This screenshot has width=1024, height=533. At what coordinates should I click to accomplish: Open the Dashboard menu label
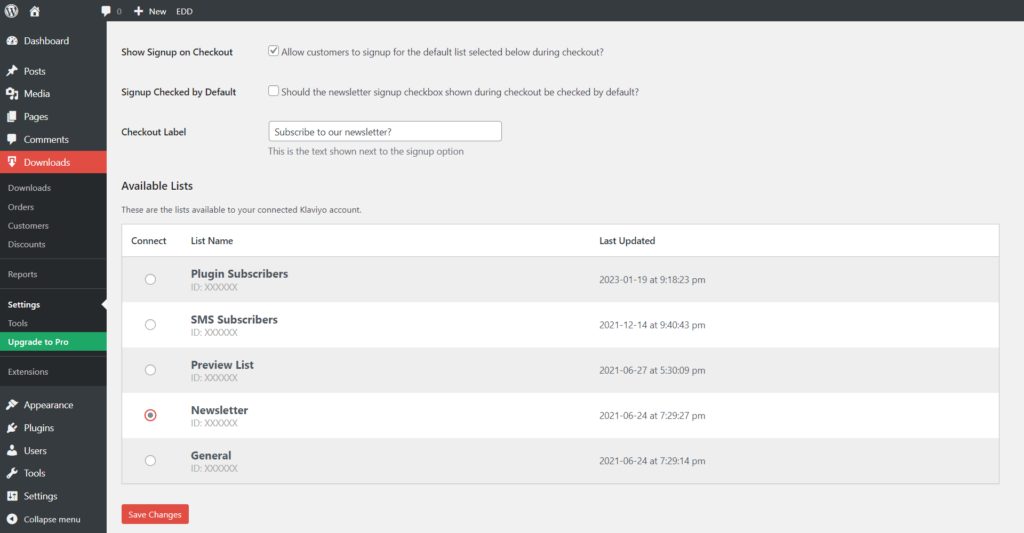[46, 40]
